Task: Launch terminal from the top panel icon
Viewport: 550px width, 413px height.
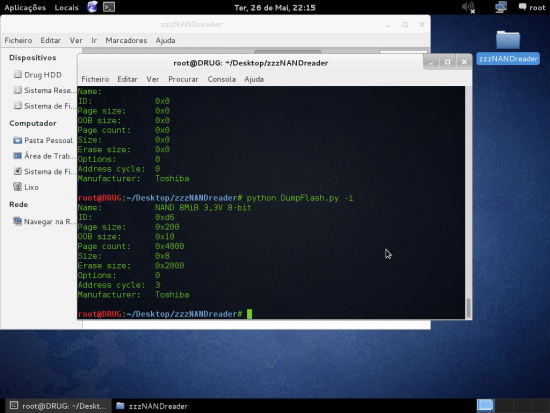Action: click(x=109, y=7)
